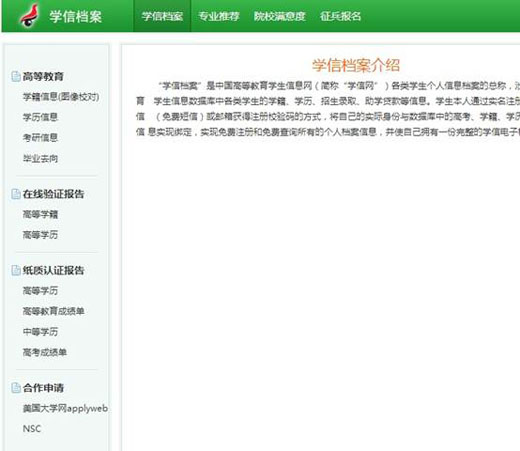Click the document icon beside 高等教育
Image resolution: width=520 pixels, height=451 pixels.
click(15, 76)
